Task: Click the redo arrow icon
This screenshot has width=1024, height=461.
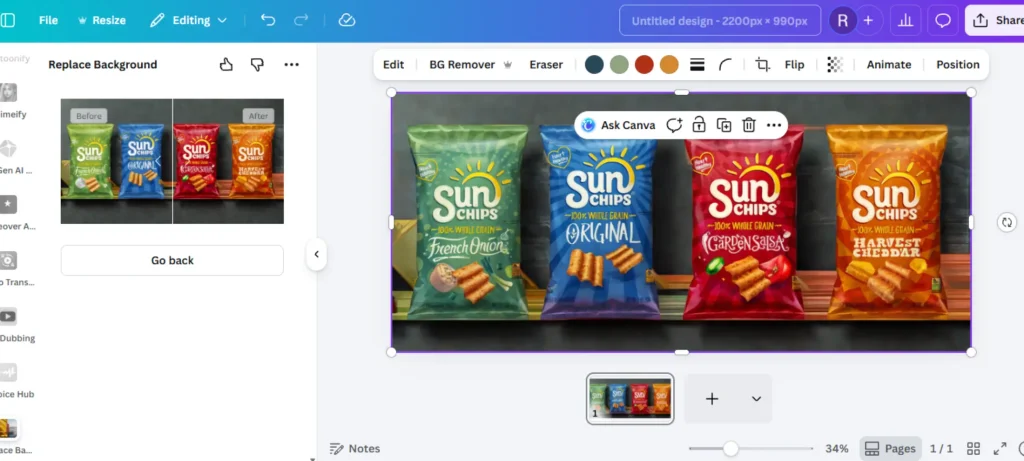Action: tap(301, 20)
